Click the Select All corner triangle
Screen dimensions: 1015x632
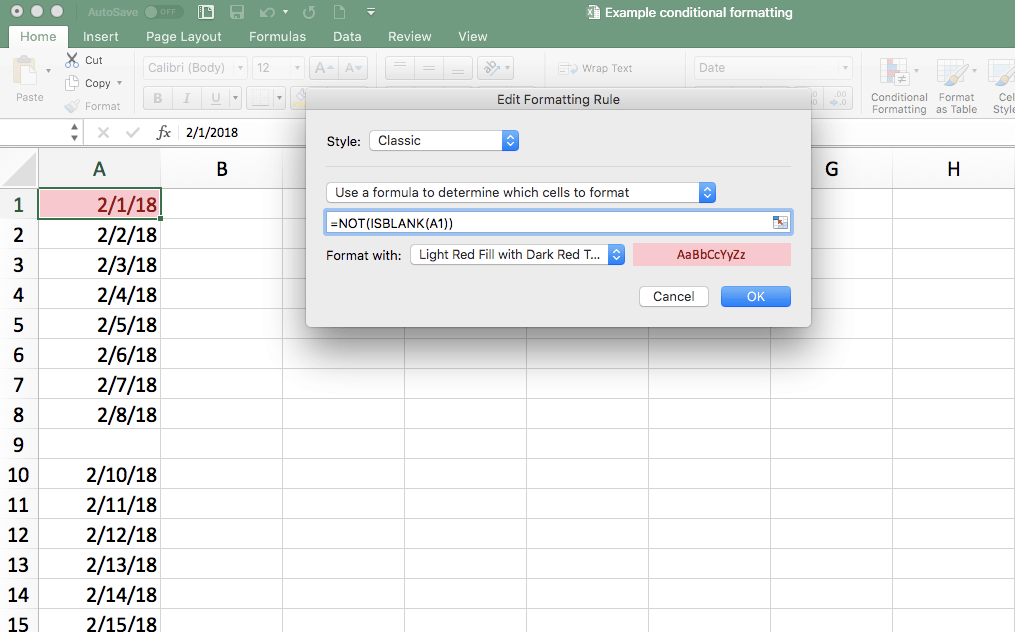(x=19, y=169)
